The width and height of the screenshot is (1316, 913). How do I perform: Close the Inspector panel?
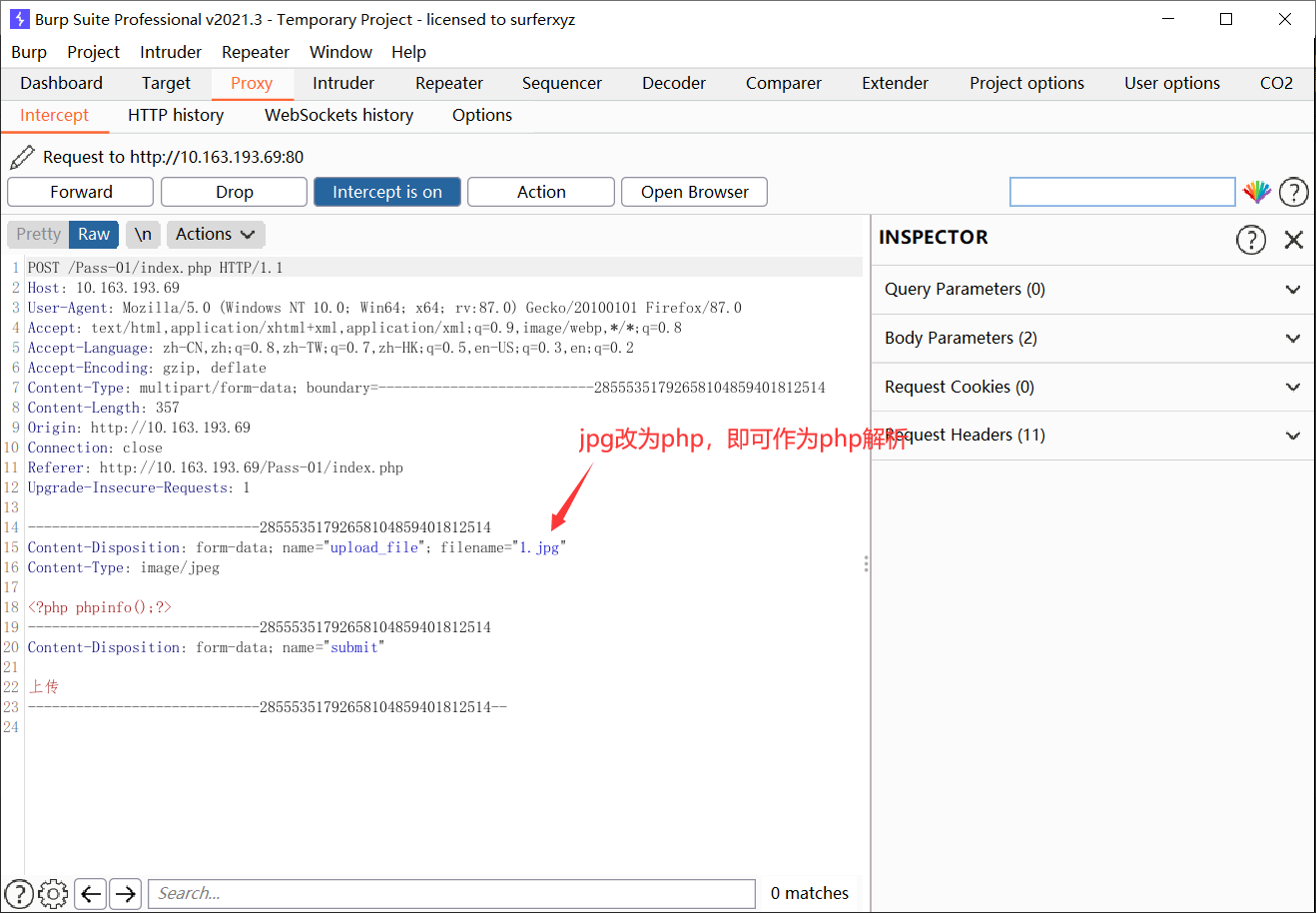(1294, 240)
